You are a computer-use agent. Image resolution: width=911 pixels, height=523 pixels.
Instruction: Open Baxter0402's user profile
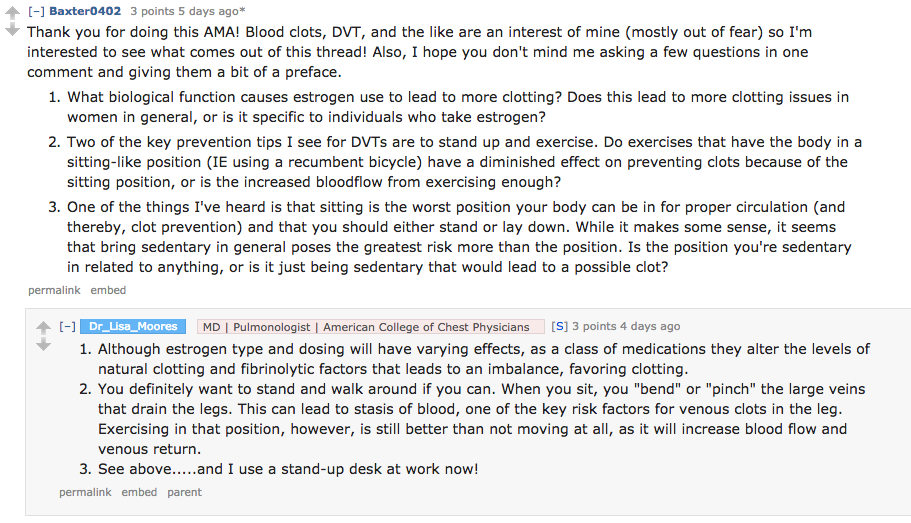(x=85, y=11)
